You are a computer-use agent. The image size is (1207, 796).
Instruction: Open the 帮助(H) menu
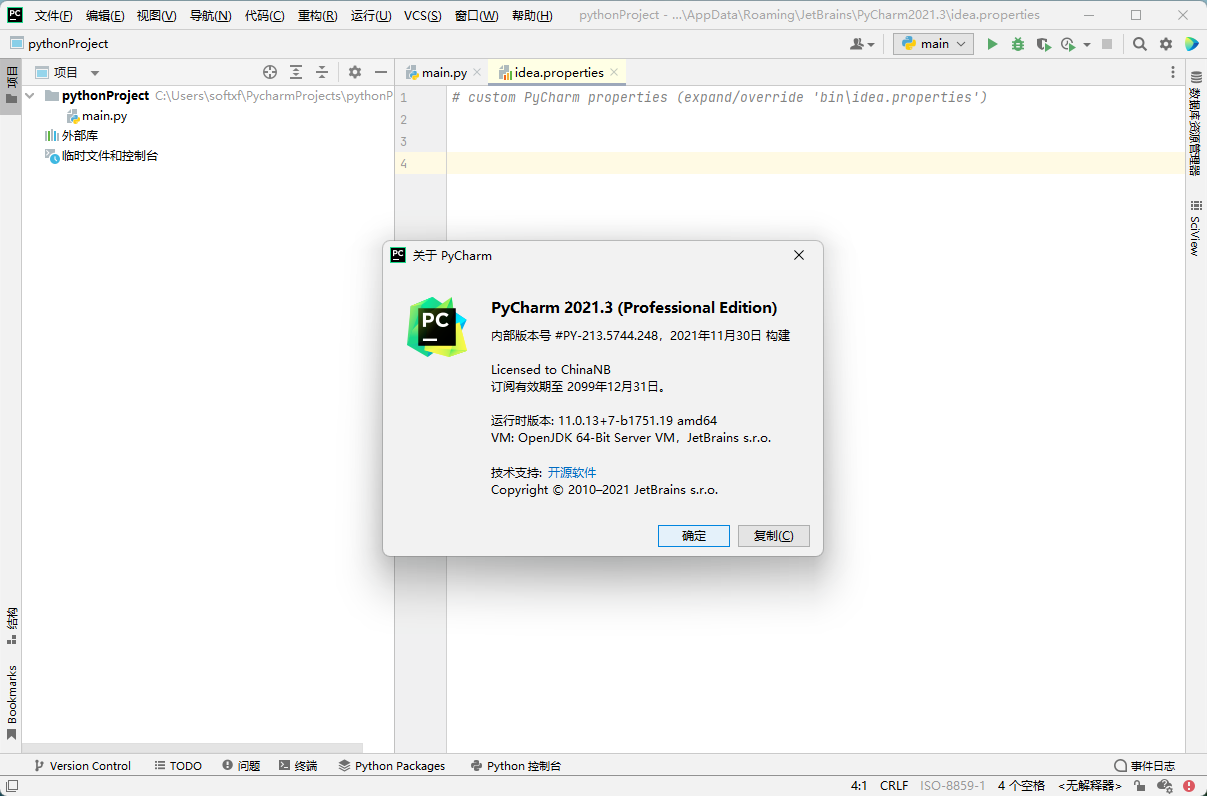pyautogui.click(x=532, y=16)
